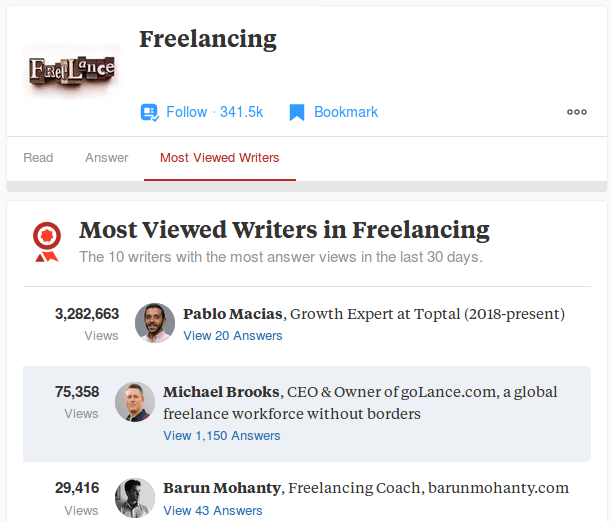Switch to the Read tab
This screenshot has width=612, height=522.
click(x=38, y=158)
